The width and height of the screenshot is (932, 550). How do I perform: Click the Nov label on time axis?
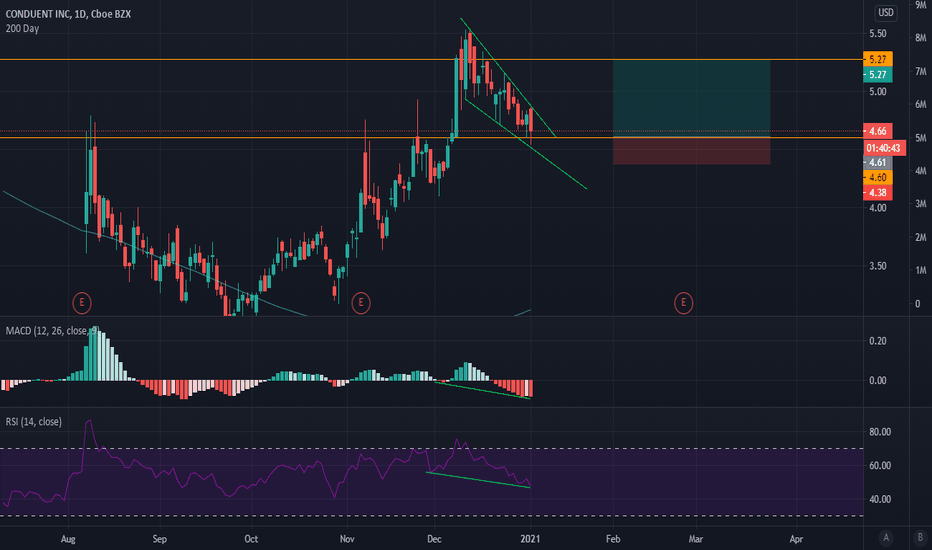(x=347, y=539)
